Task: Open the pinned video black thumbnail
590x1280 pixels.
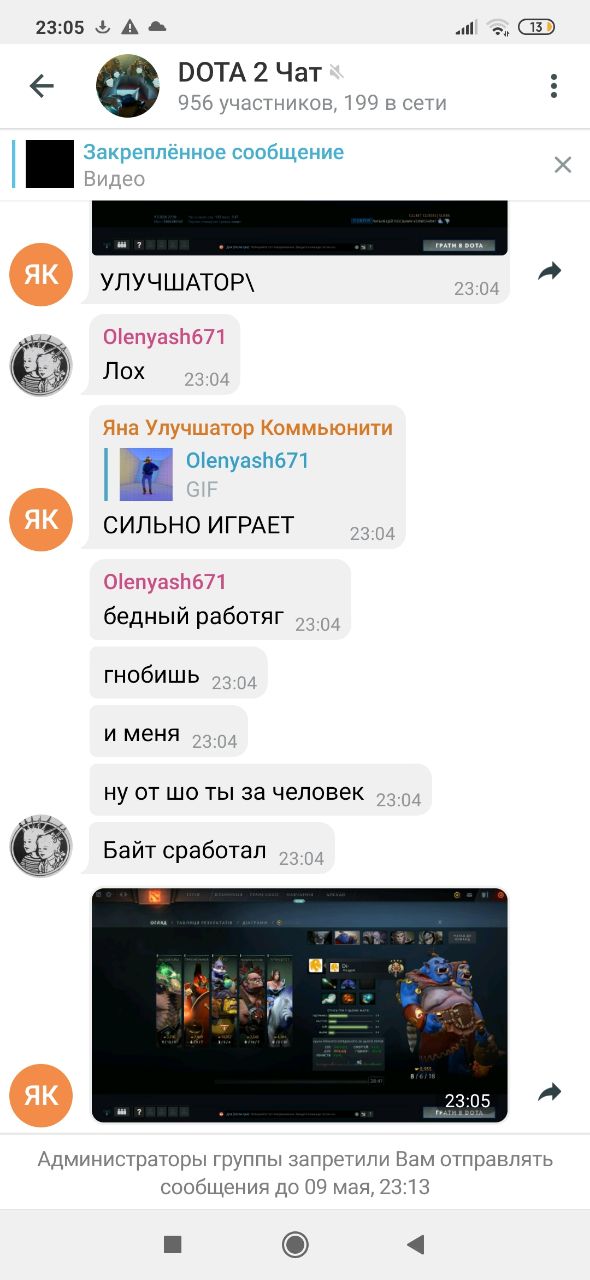Action: click(x=50, y=165)
